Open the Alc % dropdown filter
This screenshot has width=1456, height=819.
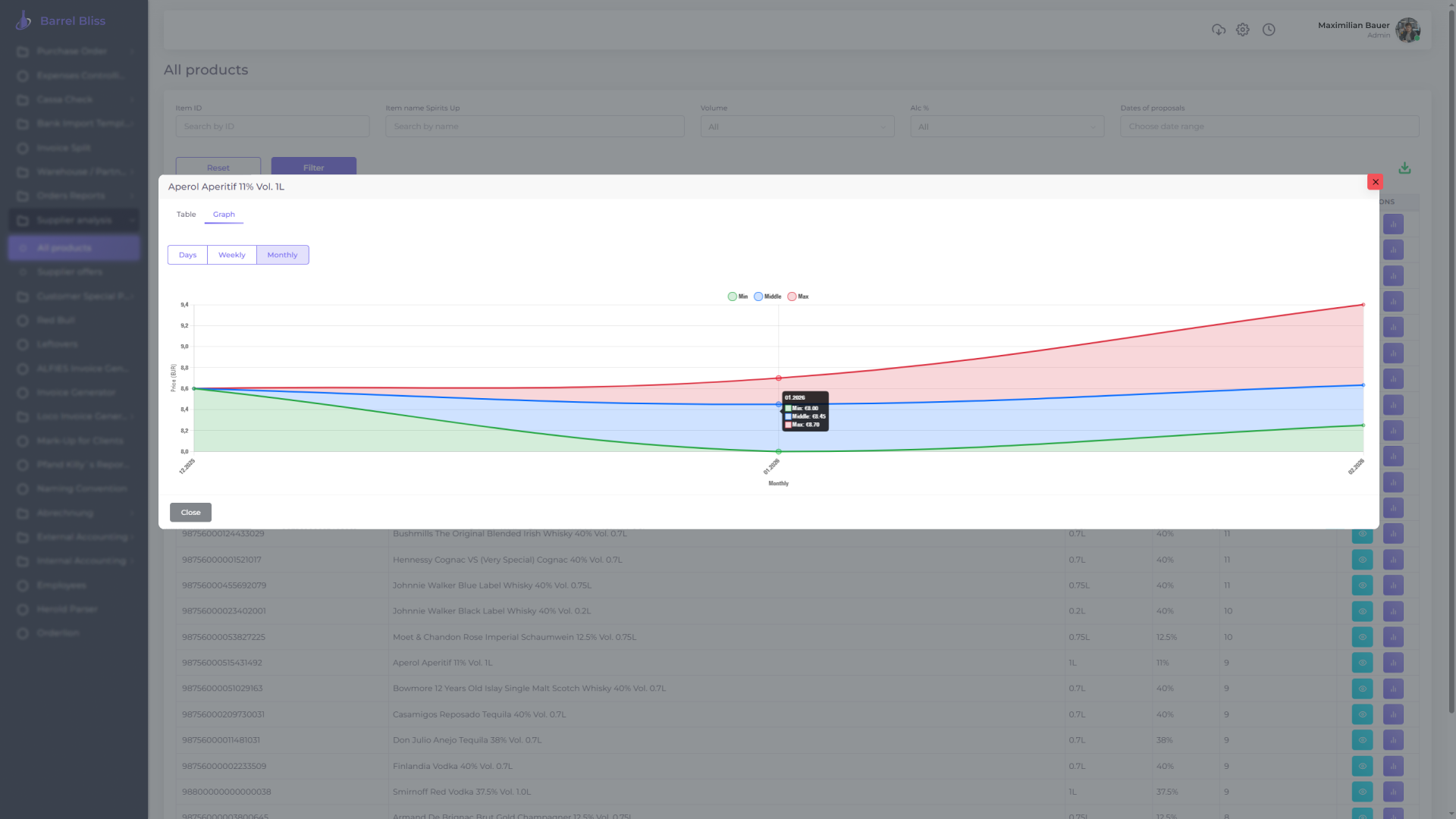(x=1006, y=127)
